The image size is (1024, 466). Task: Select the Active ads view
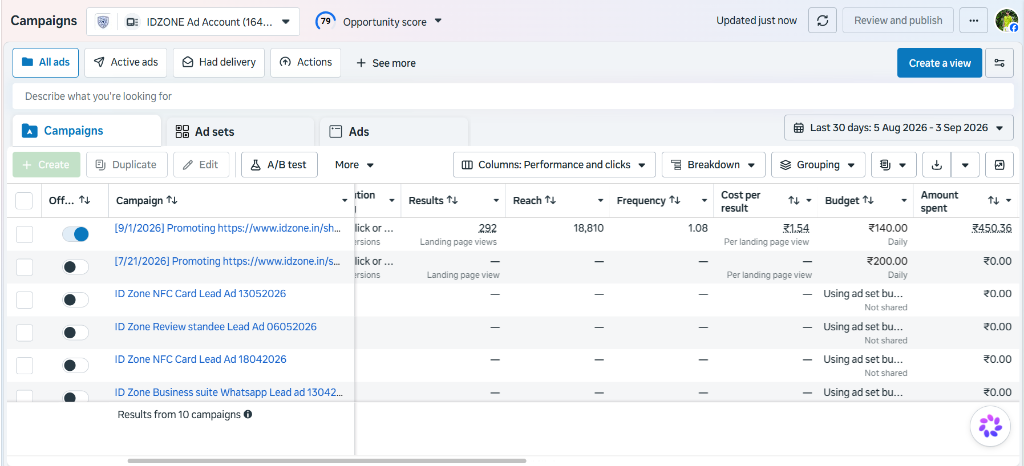[126, 63]
